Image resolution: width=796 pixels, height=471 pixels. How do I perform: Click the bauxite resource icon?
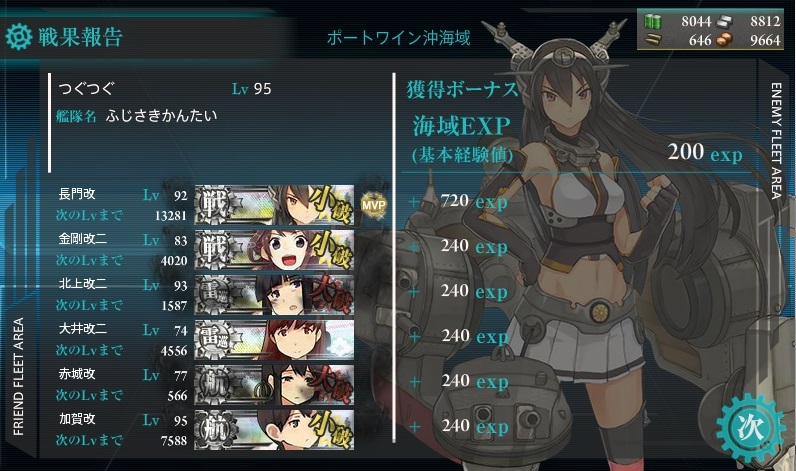724,40
